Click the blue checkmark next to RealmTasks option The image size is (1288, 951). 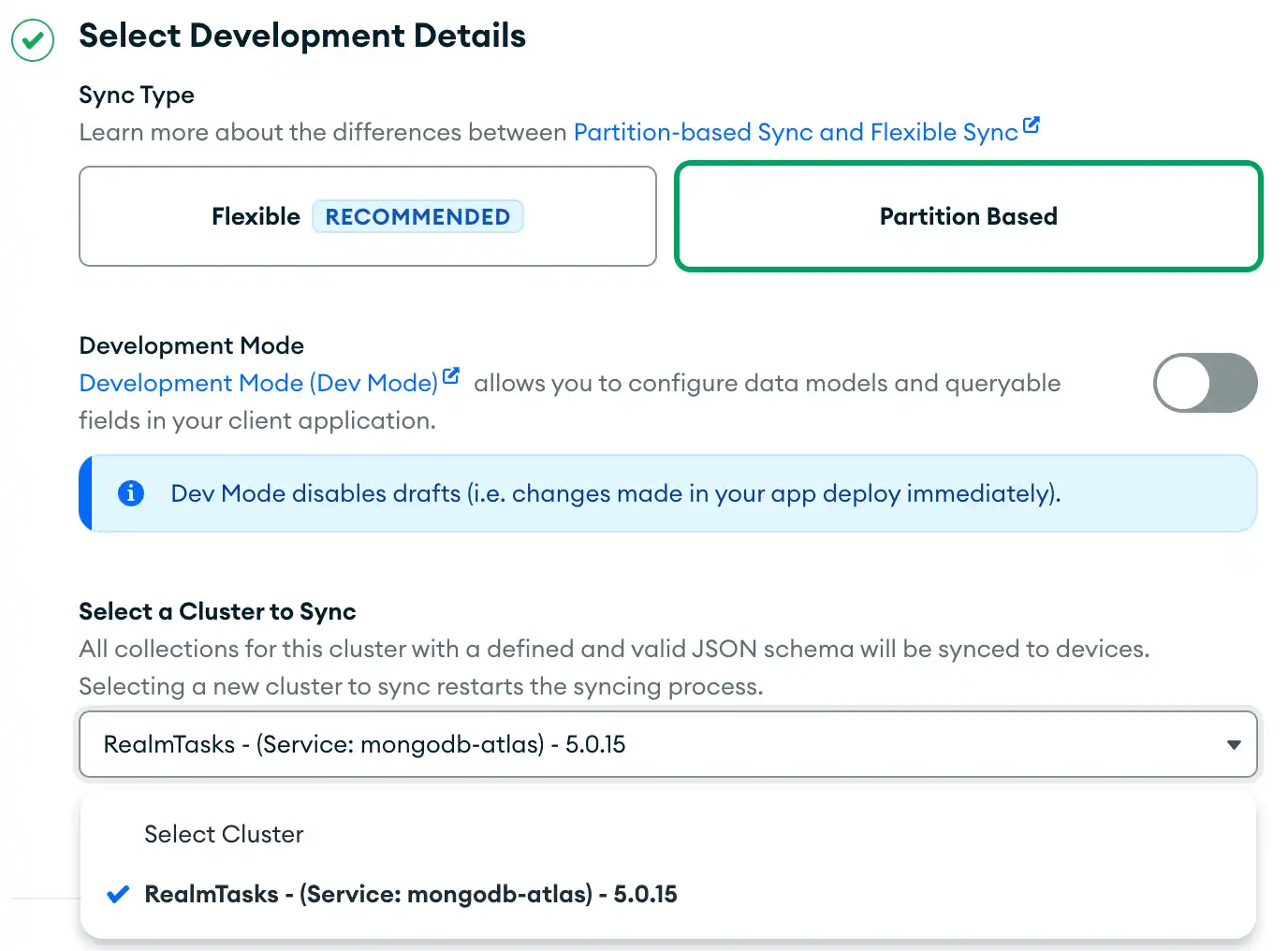(118, 894)
